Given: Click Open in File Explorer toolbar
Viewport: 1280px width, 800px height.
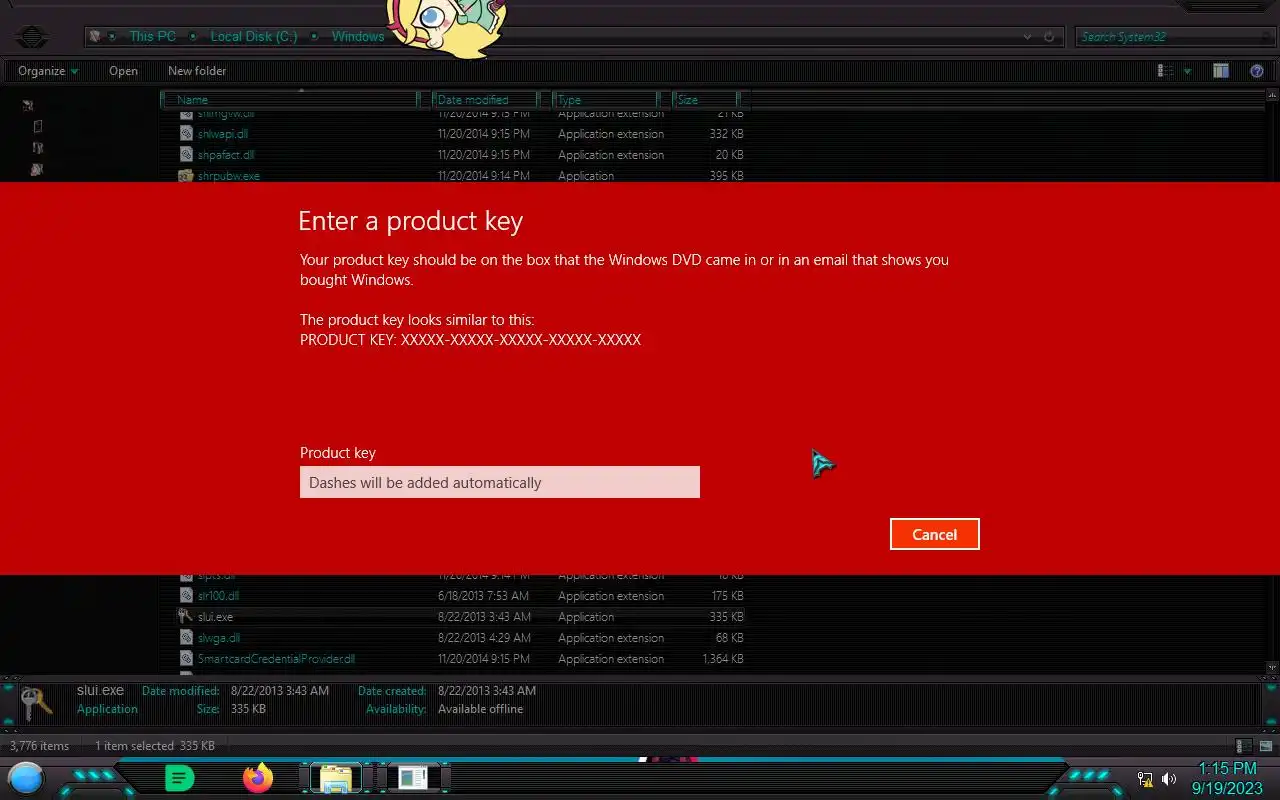Looking at the screenshot, I should point(123,71).
